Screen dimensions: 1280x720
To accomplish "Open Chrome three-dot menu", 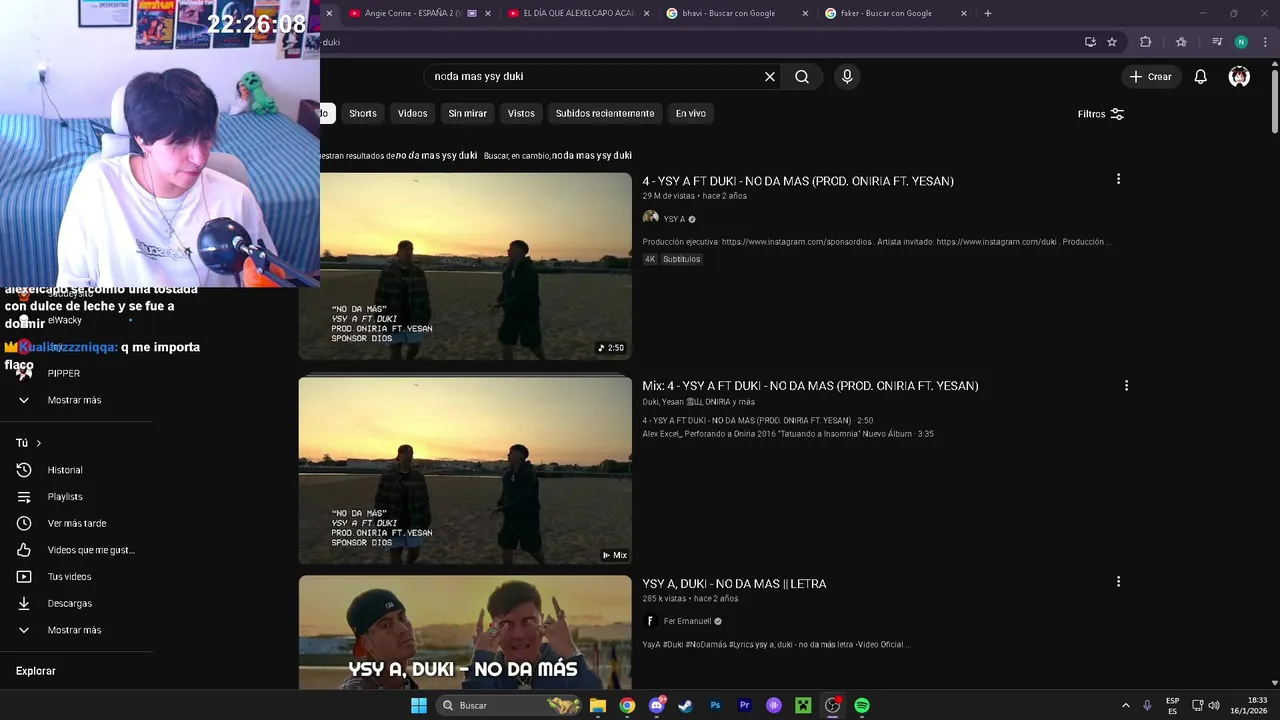I will pos(1265,42).
